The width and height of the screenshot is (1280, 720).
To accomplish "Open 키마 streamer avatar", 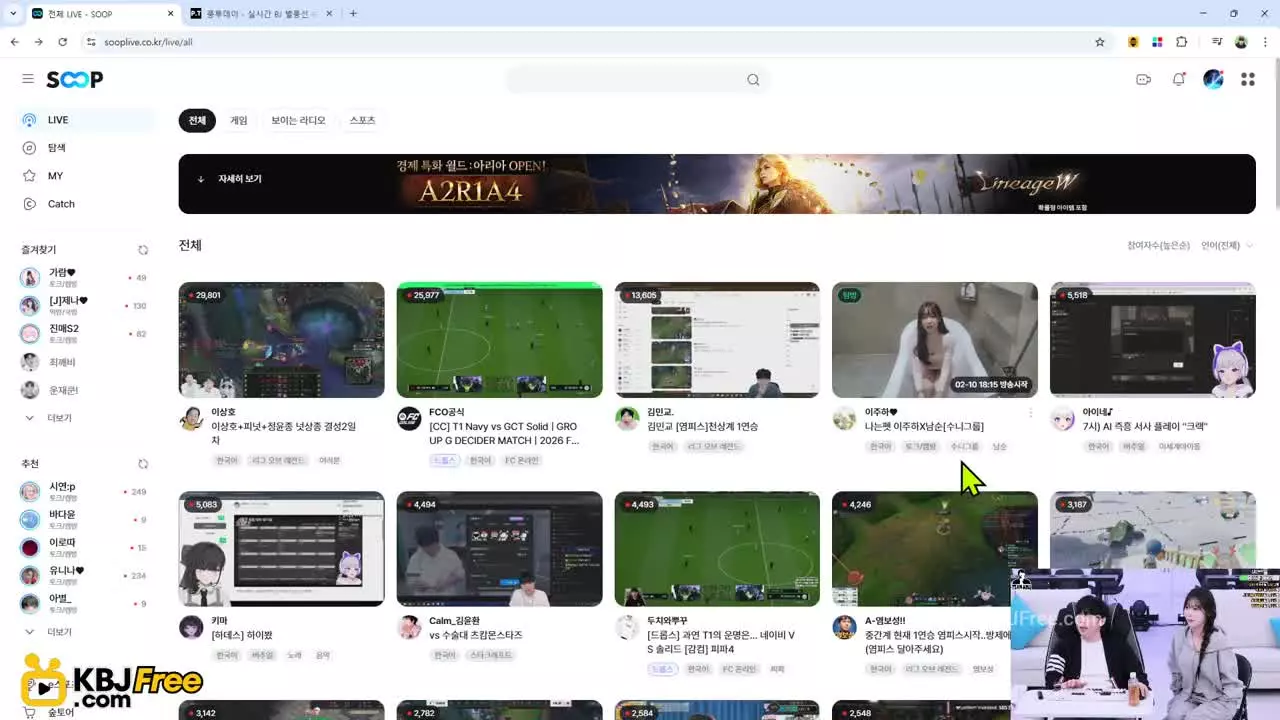I will [191, 627].
